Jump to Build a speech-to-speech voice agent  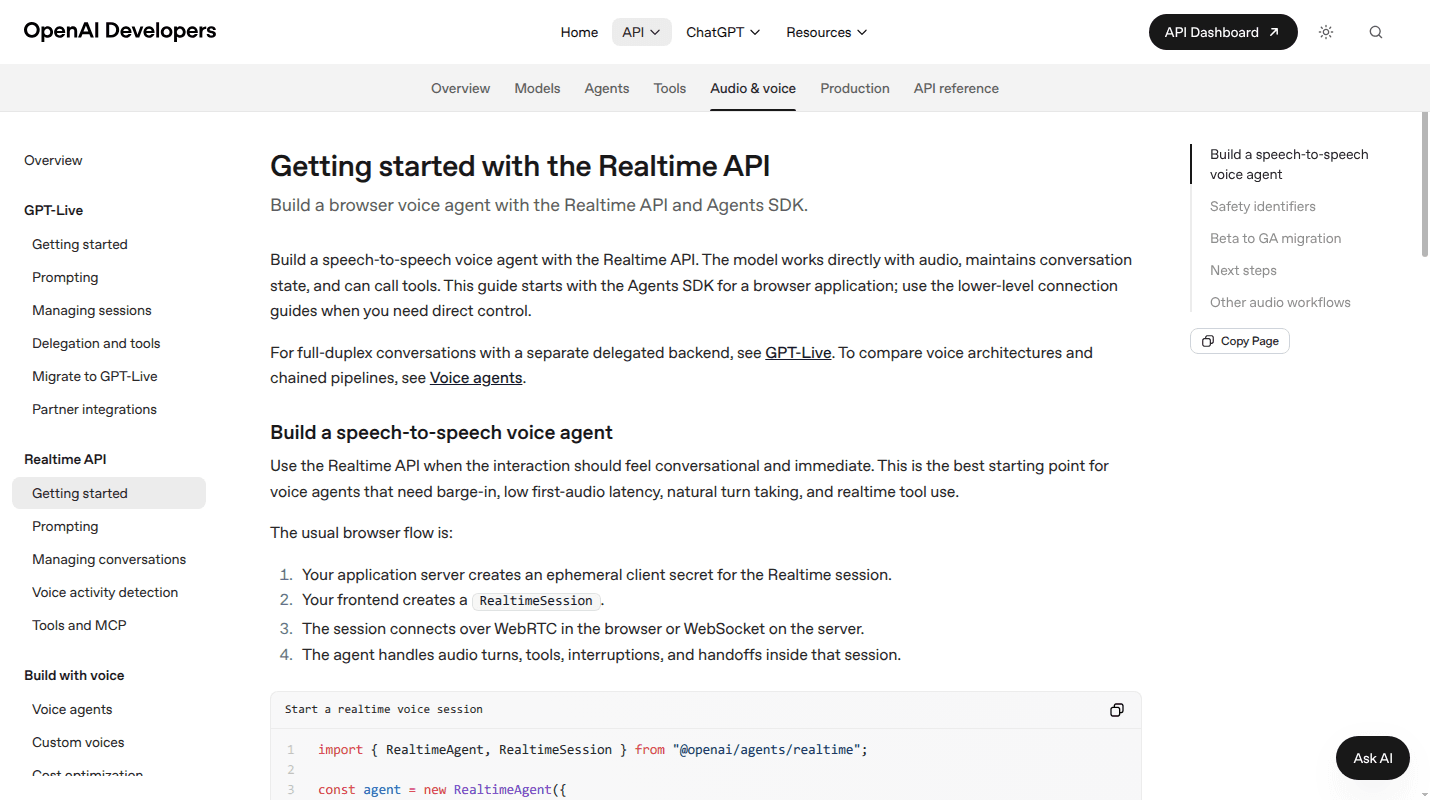click(x=1289, y=164)
